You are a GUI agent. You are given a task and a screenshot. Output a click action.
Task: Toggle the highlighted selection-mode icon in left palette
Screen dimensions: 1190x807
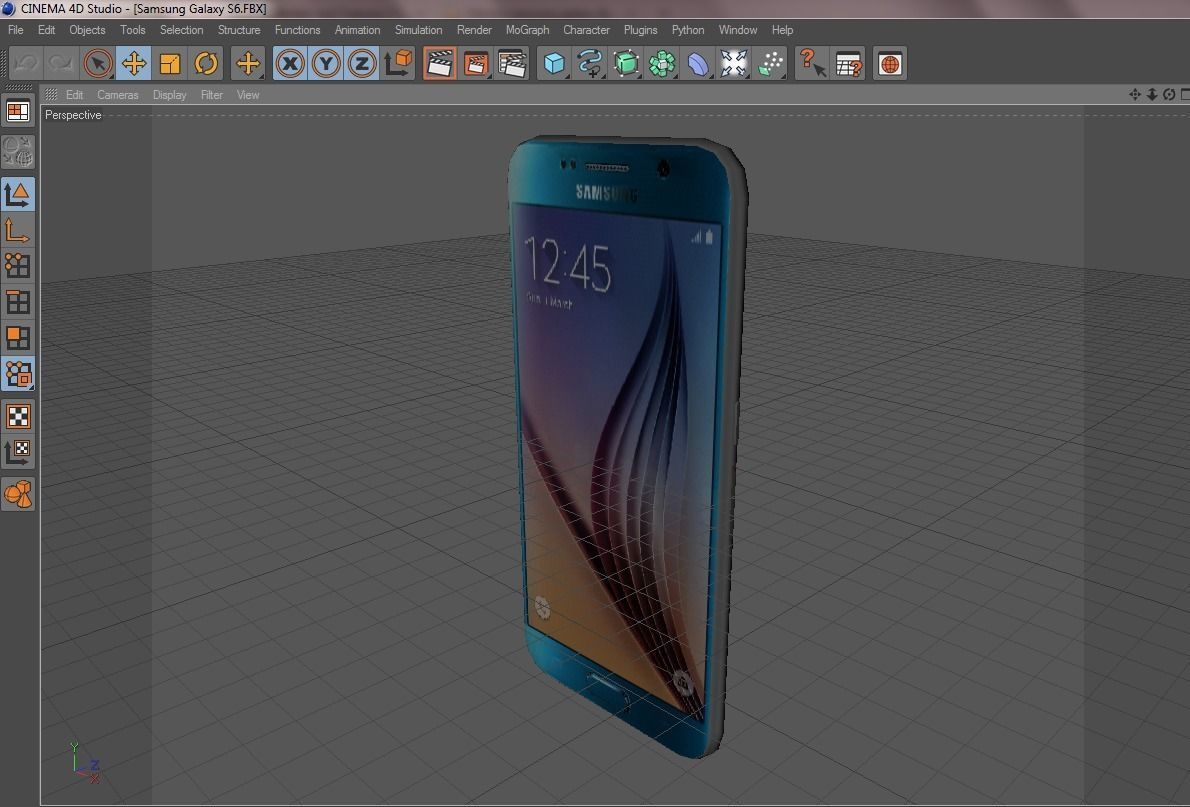pyautogui.click(x=18, y=374)
